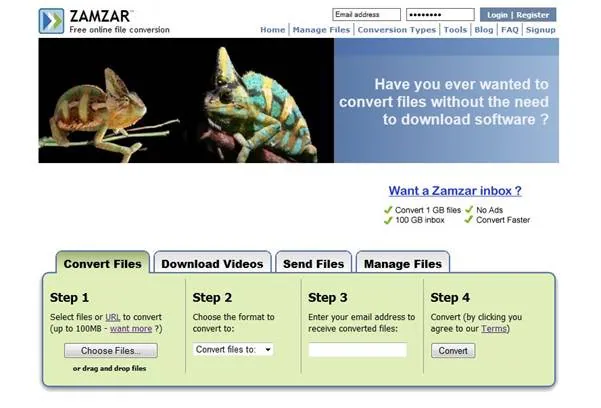Expand the 'Convert files to:' dropdown
601x408 pixels.
(x=233, y=349)
